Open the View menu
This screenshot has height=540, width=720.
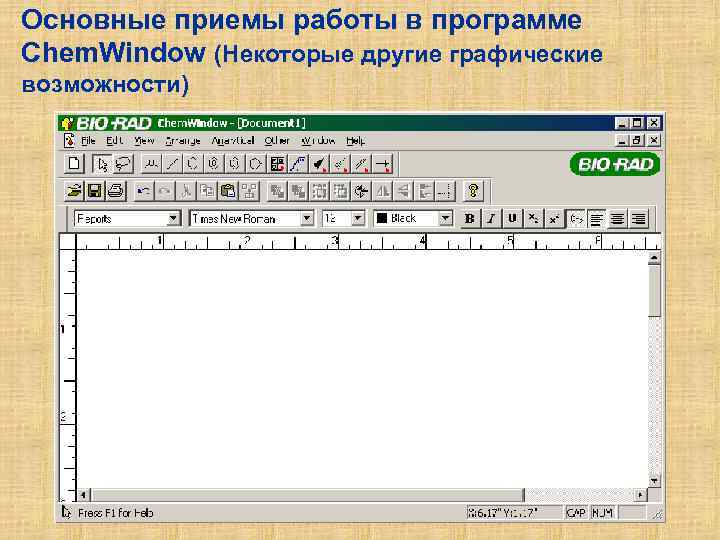(x=144, y=141)
